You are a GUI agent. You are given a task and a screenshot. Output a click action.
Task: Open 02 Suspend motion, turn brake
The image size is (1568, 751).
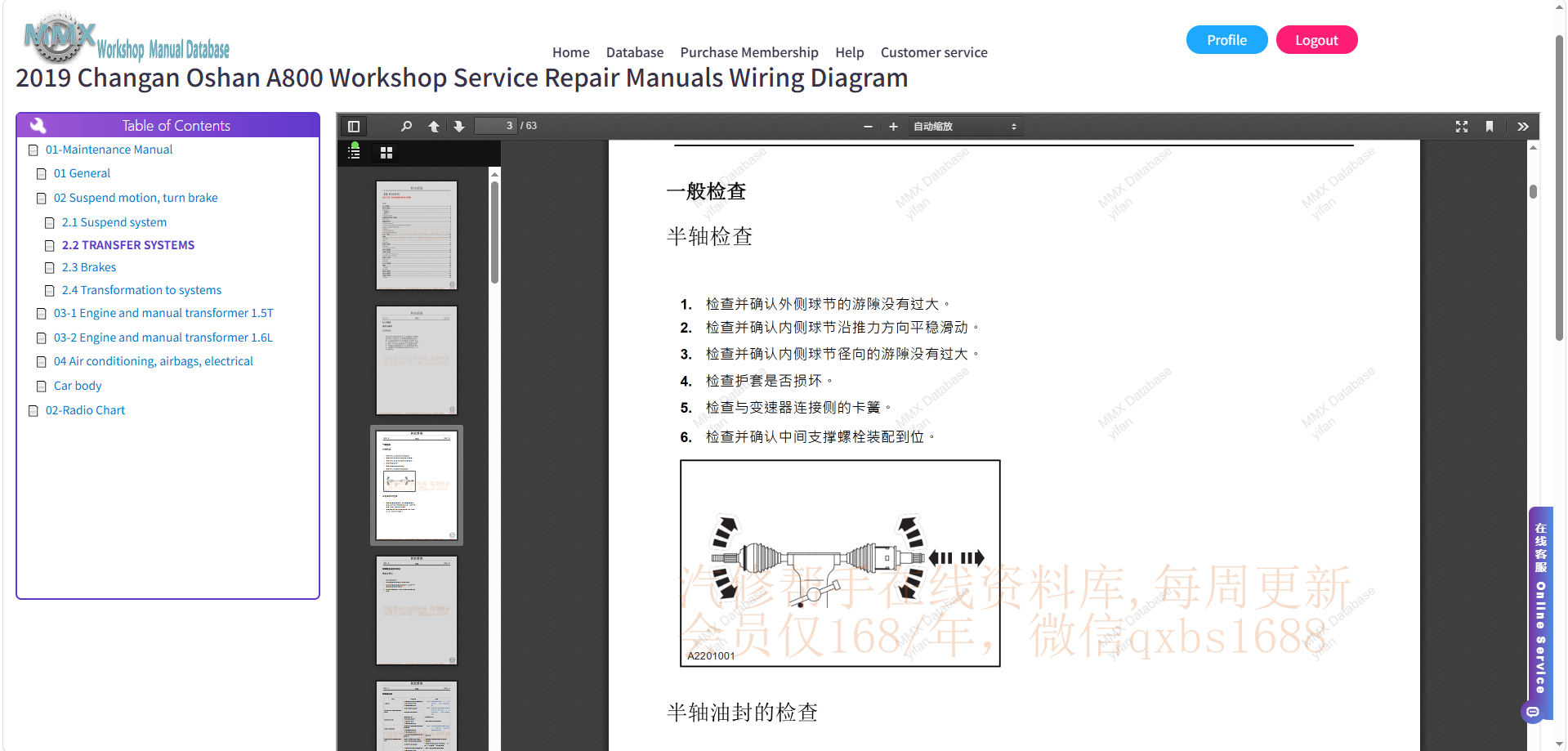coord(136,198)
